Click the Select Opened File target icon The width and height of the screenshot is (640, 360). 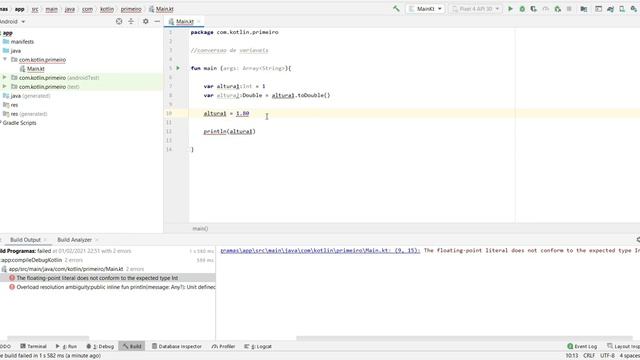tap(119, 21)
